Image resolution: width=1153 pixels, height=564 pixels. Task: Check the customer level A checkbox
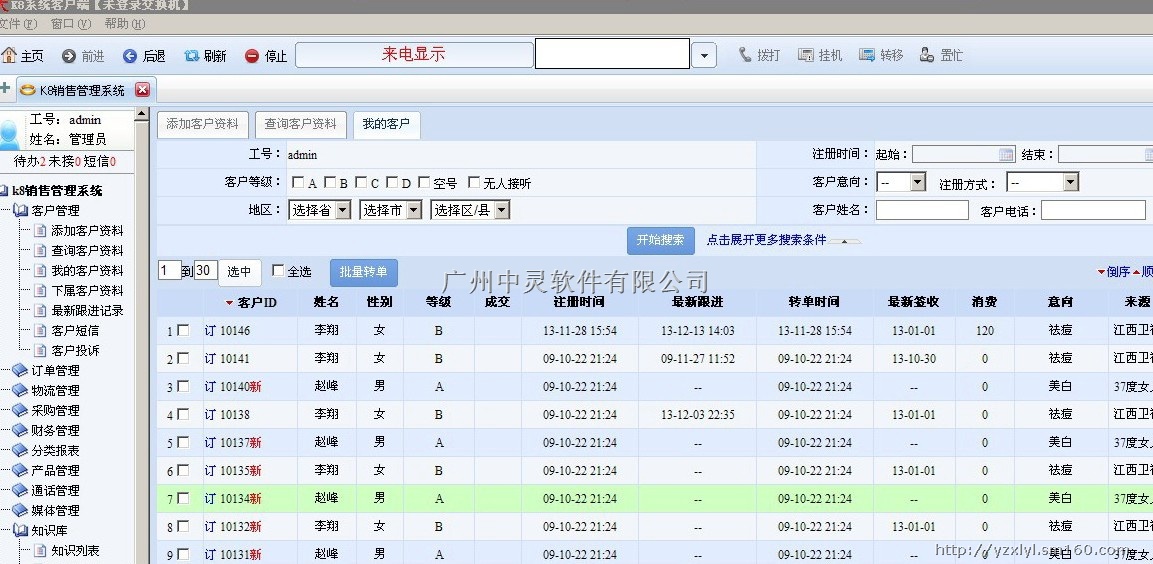[x=298, y=183]
